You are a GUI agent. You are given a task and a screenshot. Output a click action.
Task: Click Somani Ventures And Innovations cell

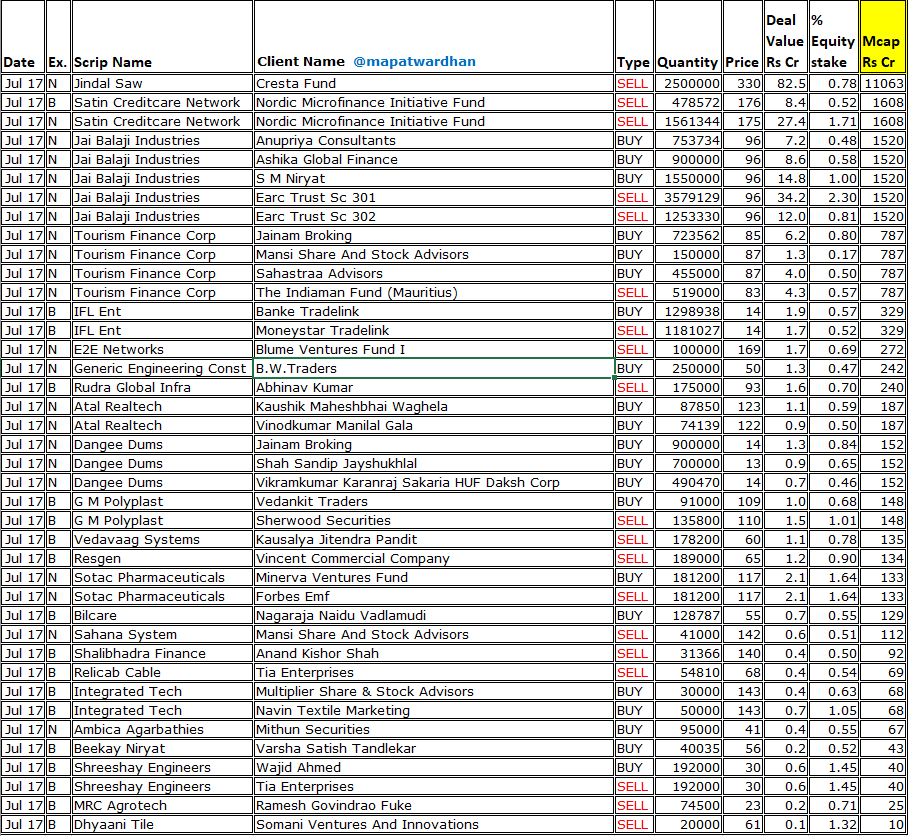pyautogui.click(x=434, y=824)
